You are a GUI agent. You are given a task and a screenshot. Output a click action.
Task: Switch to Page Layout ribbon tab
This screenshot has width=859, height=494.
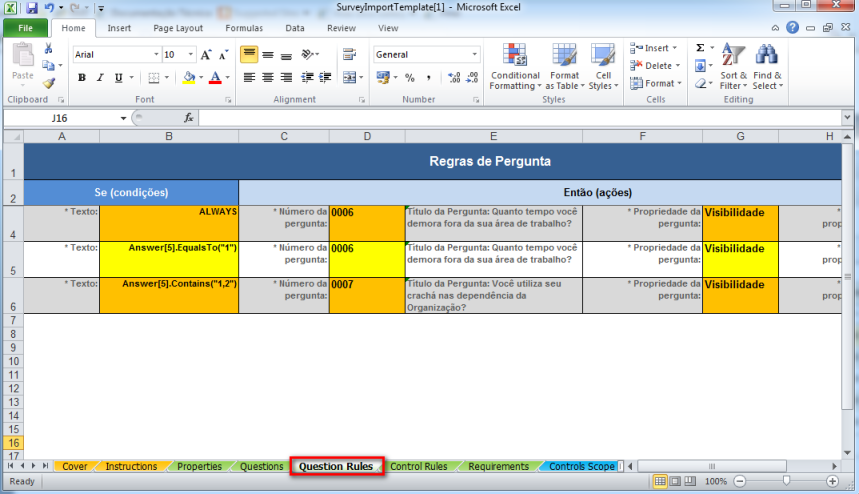click(x=178, y=28)
